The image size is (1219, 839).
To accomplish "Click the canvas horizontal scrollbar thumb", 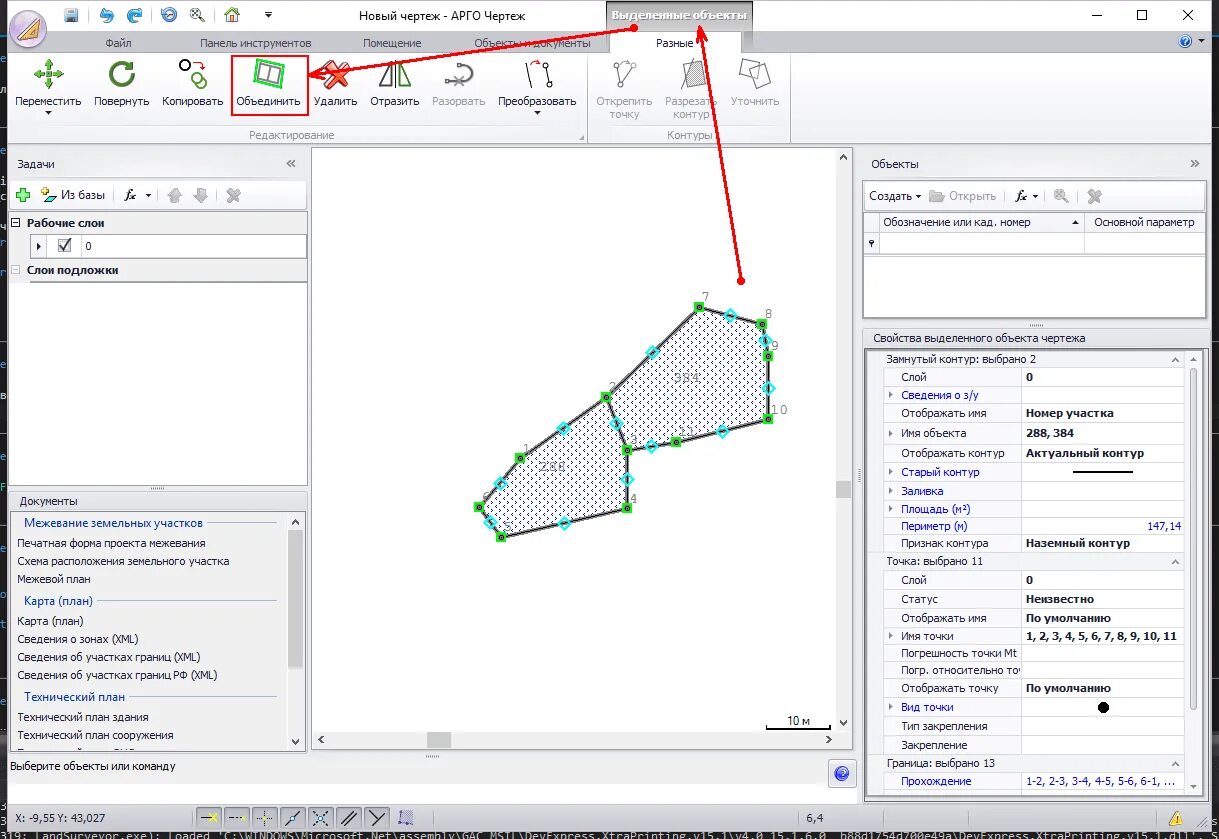I will (x=440, y=740).
